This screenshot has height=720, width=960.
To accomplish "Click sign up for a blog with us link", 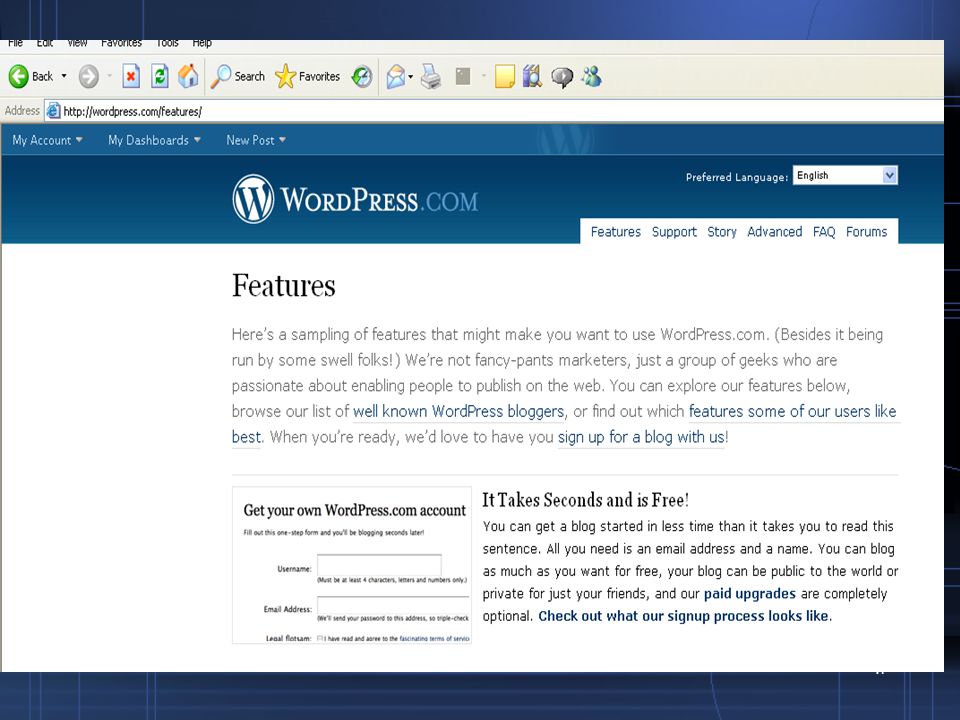I will (x=641, y=437).
